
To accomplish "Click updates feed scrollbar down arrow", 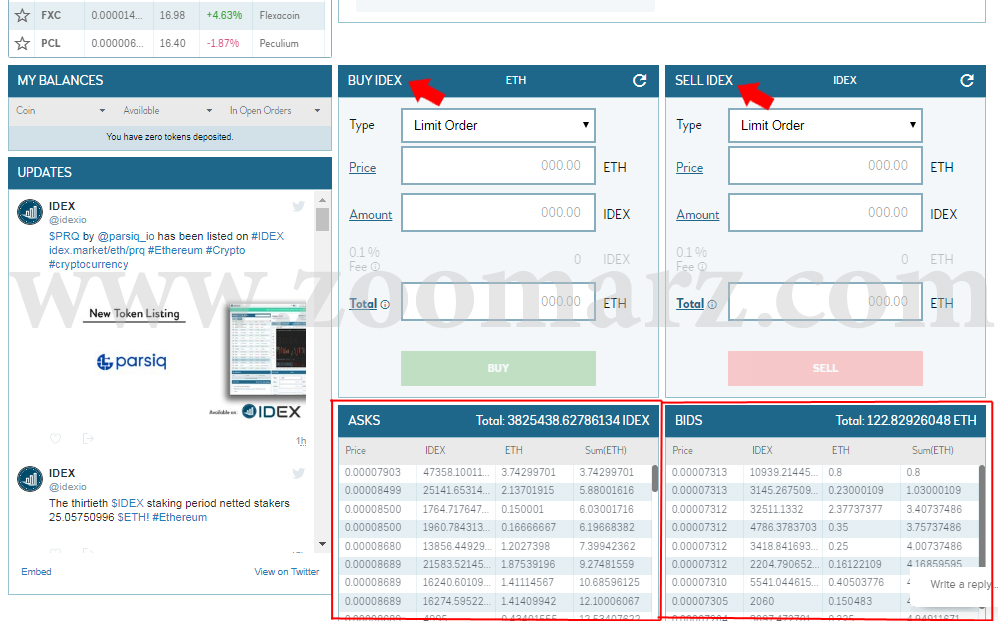I will pos(322,544).
